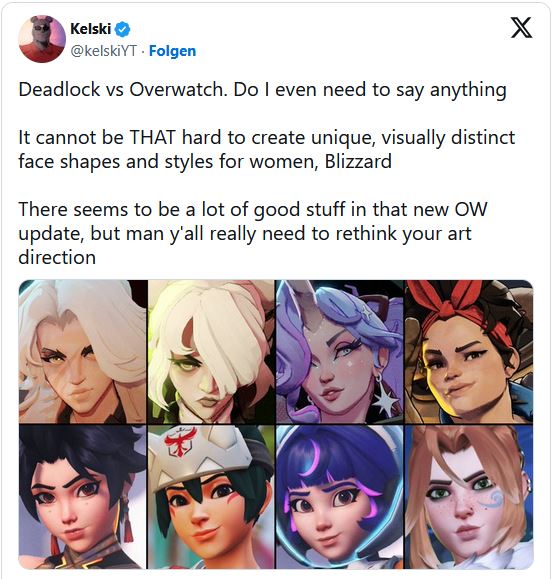Open blue-haired character in space helmet portrait
This screenshot has height=579, width=557.
coord(340,497)
